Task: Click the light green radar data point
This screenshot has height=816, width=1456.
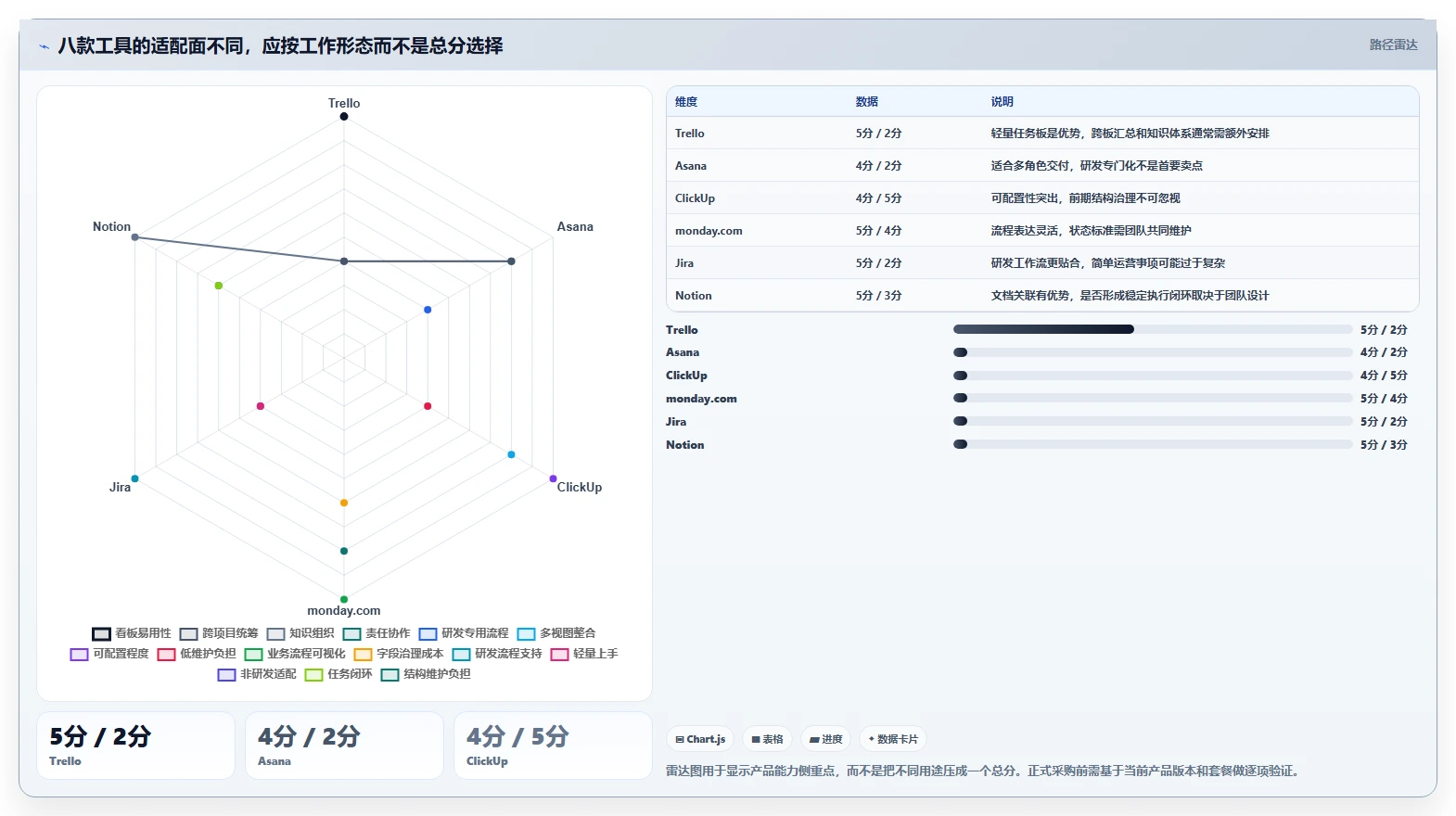Action: coord(219,286)
